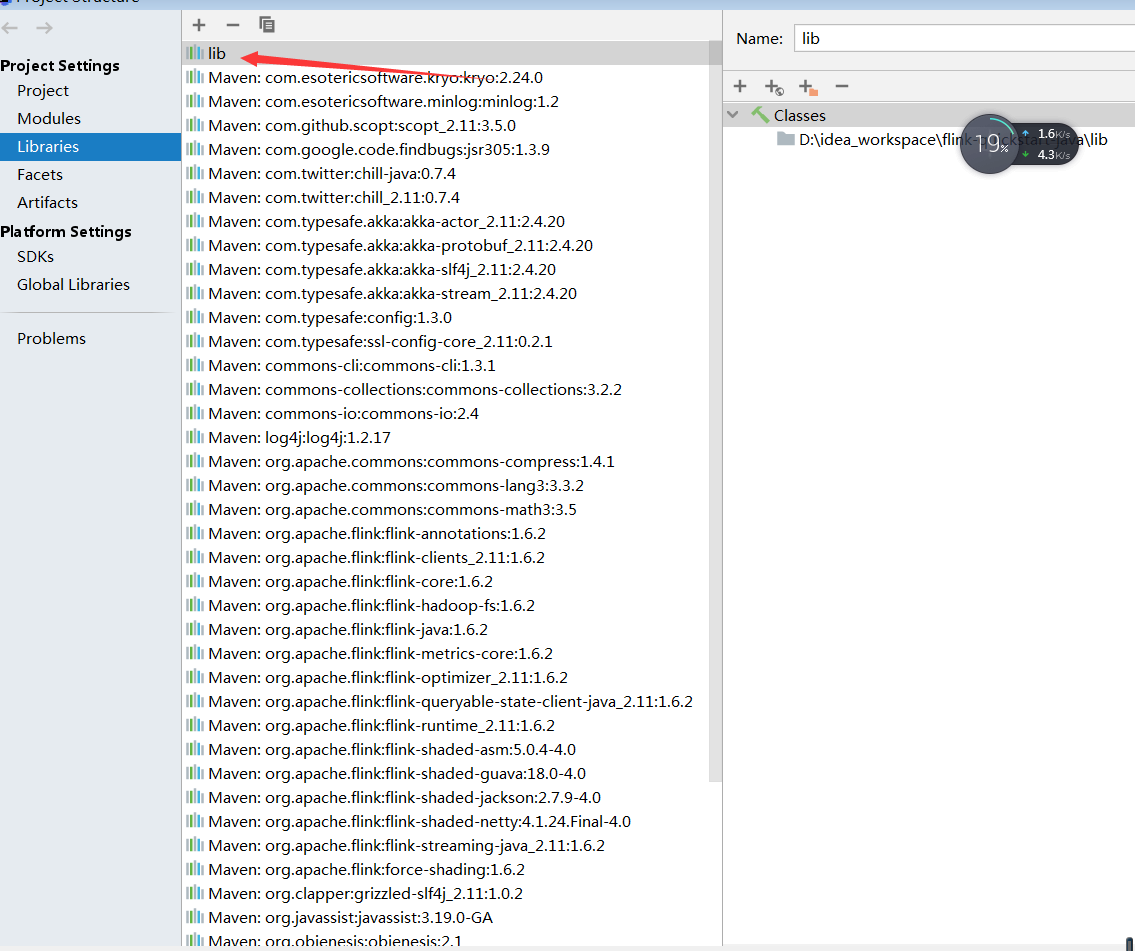Viewport: 1135px width, 951px height.
Task: Select Maven minlog:1.2 library
Action: click(445, 101)
